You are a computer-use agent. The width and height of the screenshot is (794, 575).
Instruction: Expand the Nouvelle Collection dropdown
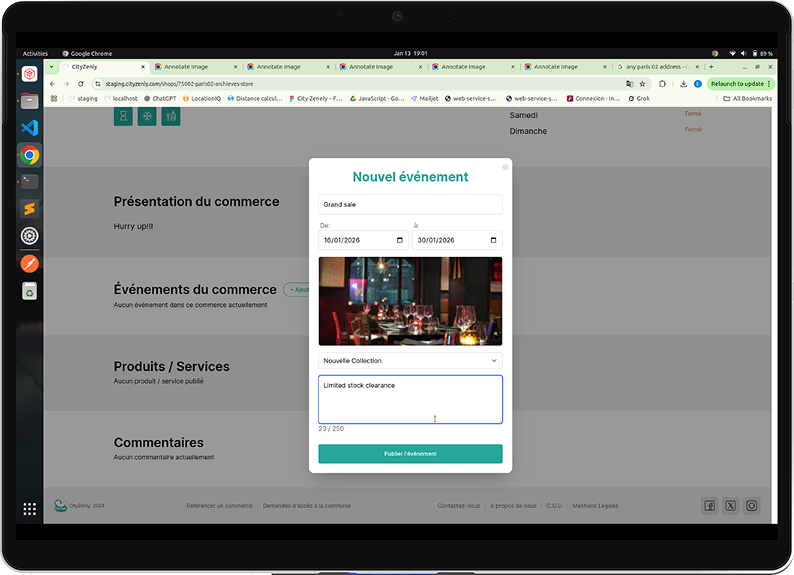point(410,360)
